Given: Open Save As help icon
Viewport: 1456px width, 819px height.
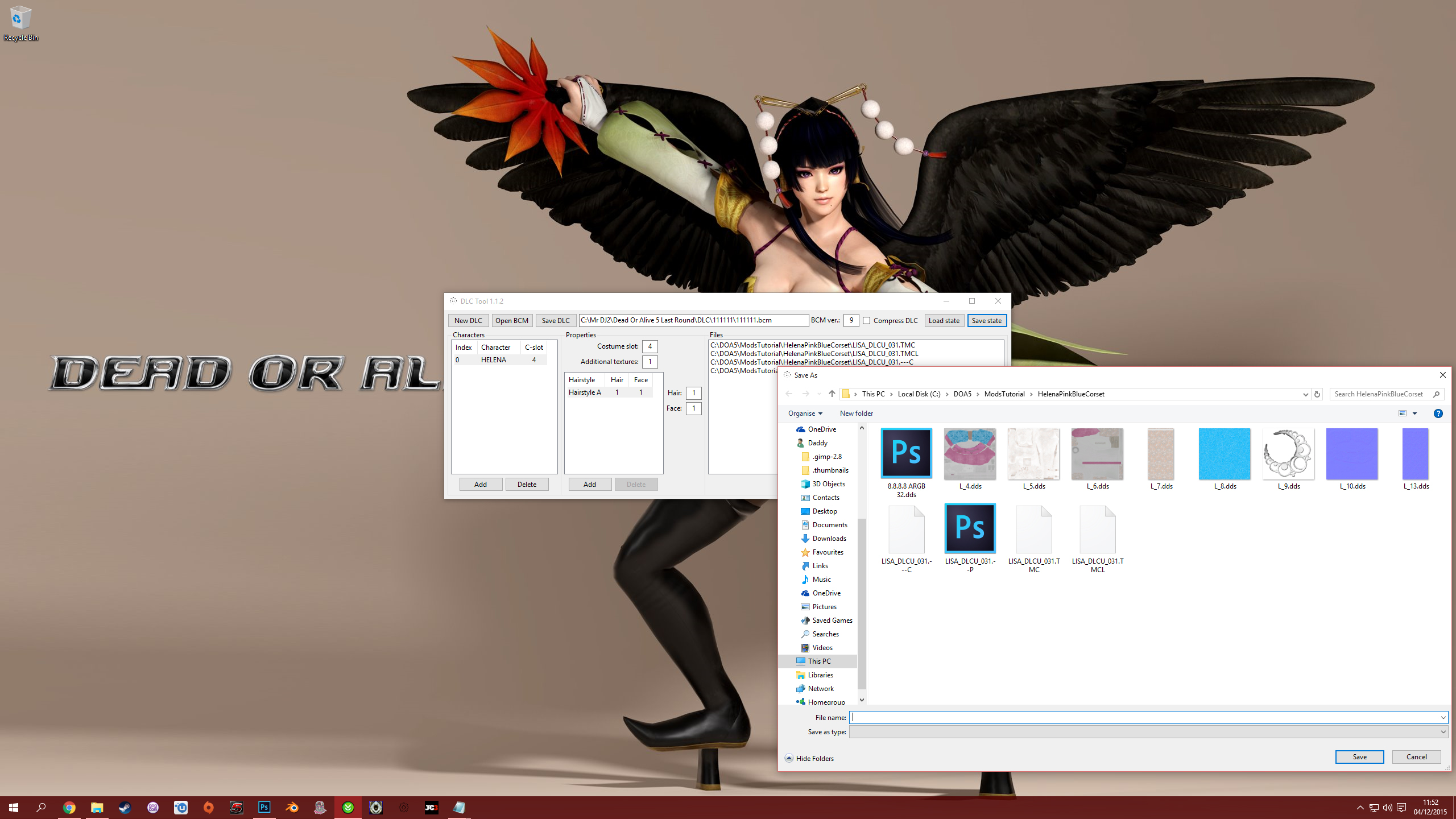Looking at the screenshot, I should pos(1438,413).
